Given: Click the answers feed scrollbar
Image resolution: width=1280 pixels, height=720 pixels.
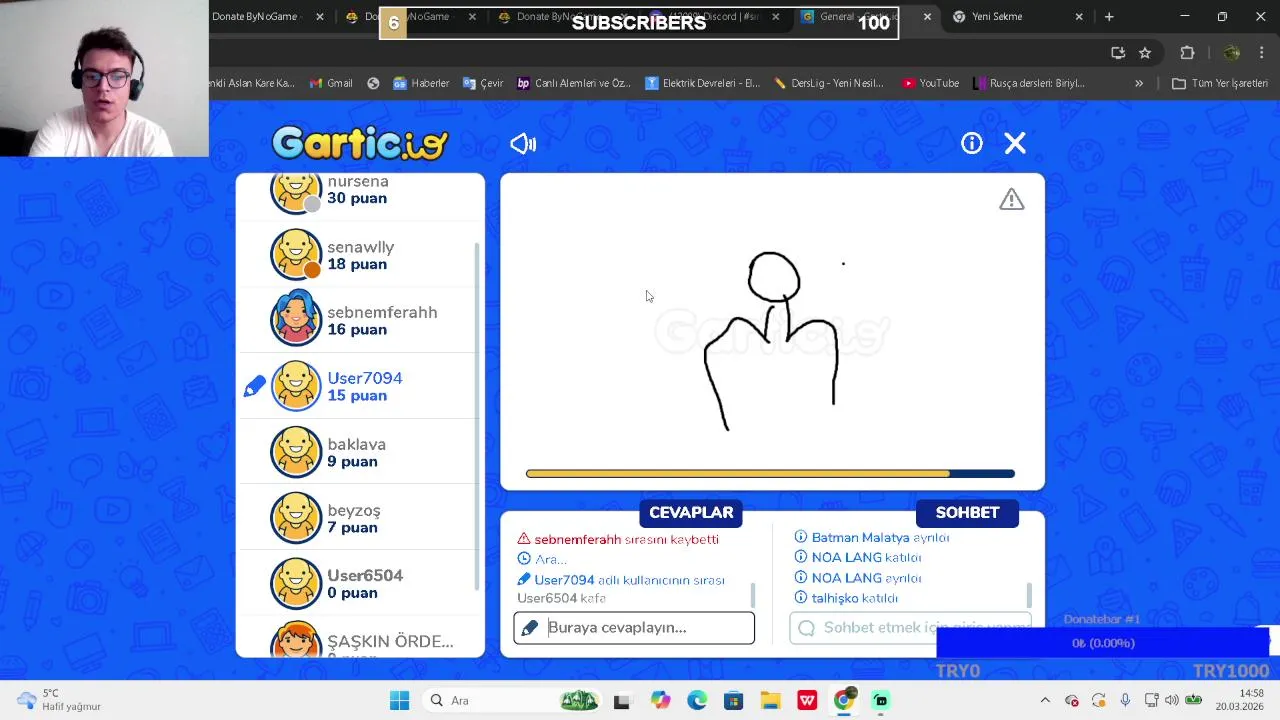Looking at the screenshot, I should 753,596.
